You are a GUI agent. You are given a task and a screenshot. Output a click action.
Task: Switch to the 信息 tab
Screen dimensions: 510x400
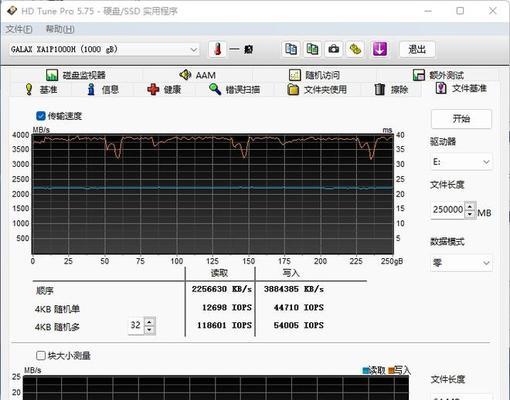103,89
